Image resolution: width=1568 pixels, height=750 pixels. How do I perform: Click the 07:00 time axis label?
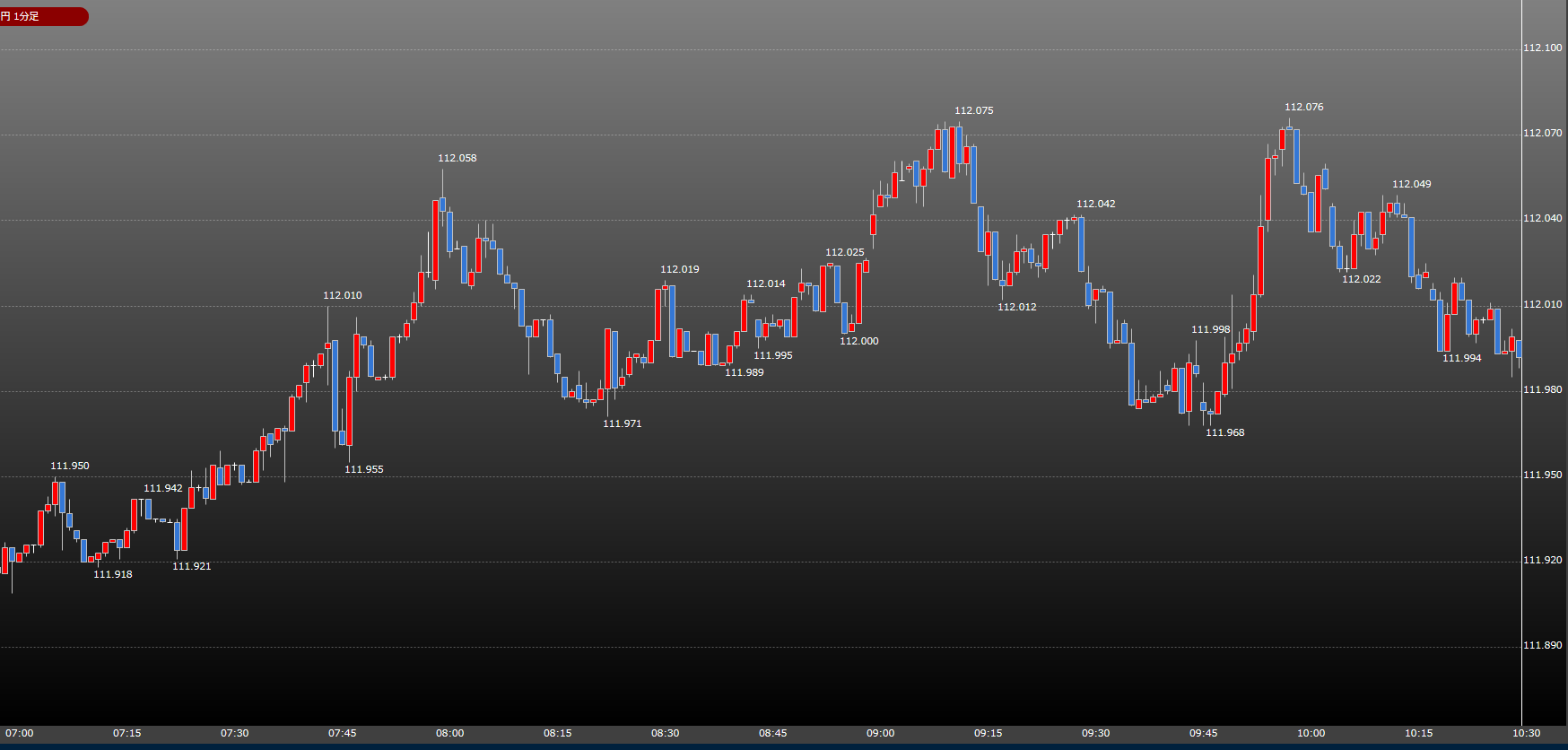20,733
